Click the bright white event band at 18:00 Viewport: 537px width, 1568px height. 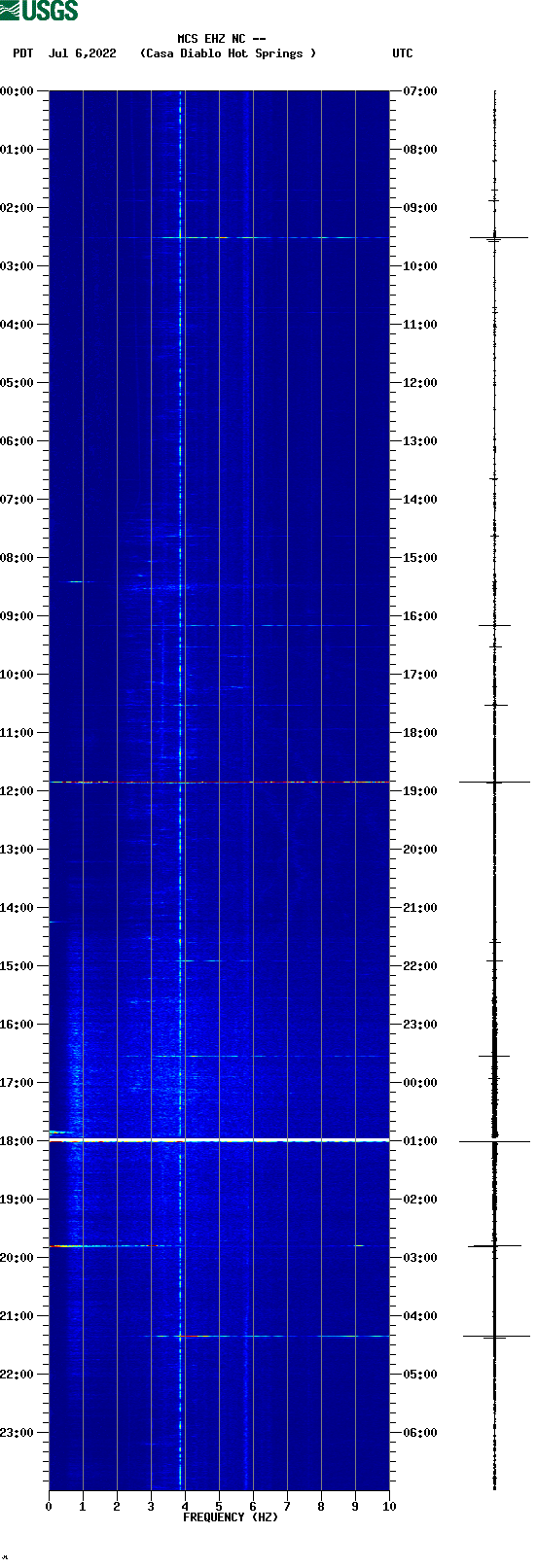point(219,1140)
